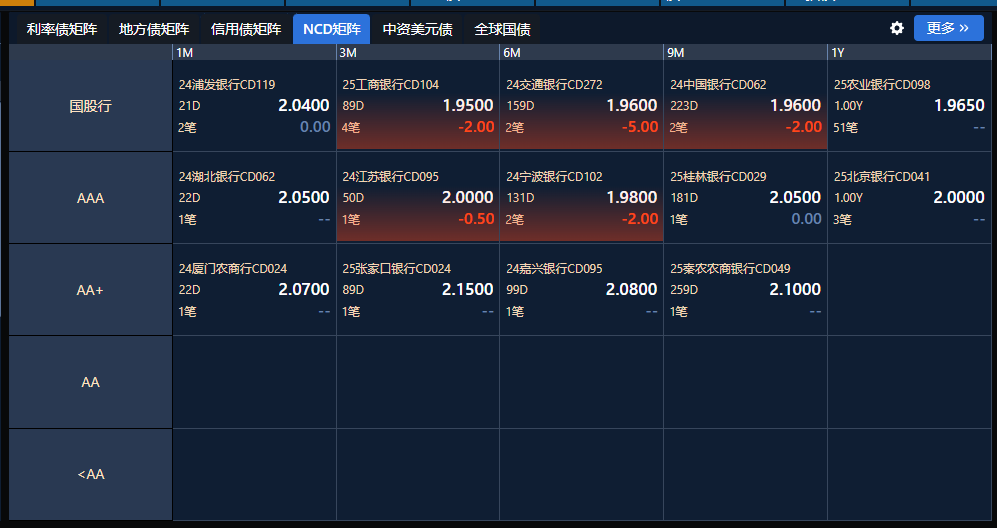Click 259D tenor of 秦农农商银行CD049

[x=684, y=290]
